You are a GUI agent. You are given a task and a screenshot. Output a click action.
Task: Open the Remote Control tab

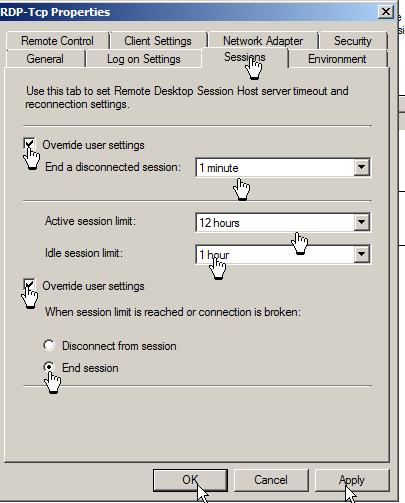click(57, 41)
